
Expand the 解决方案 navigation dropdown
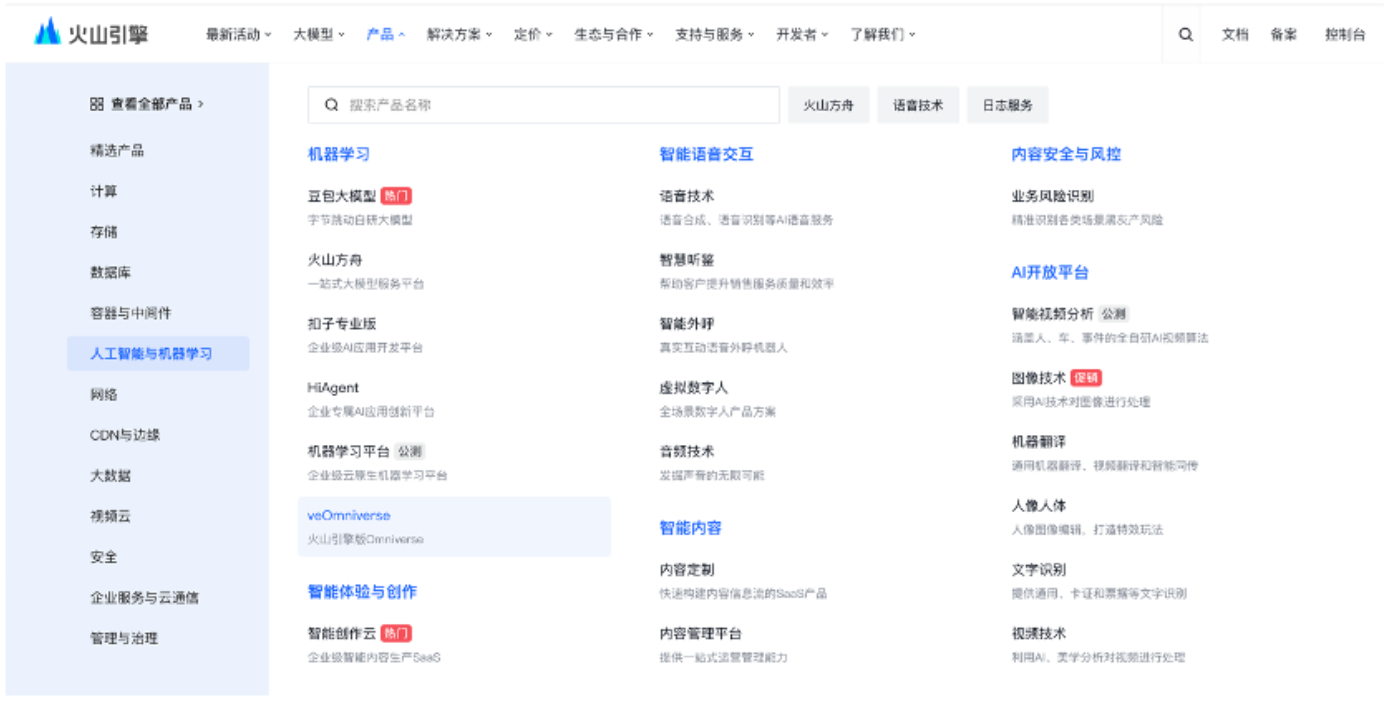(x=459, y=34)
